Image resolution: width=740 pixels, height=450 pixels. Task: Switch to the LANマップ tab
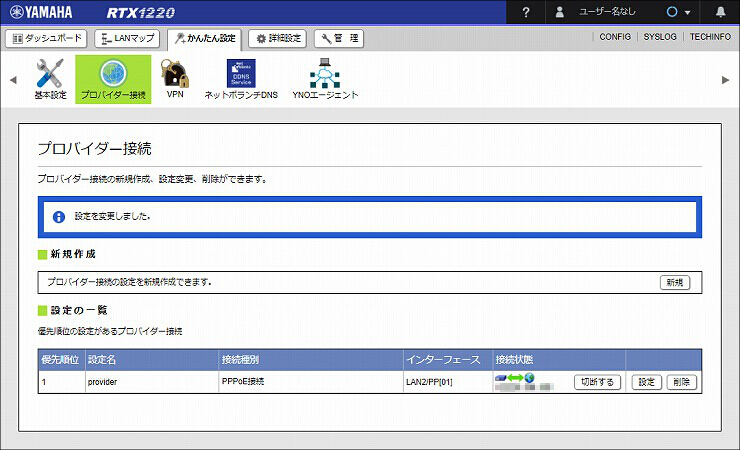[x=127, y=38]
